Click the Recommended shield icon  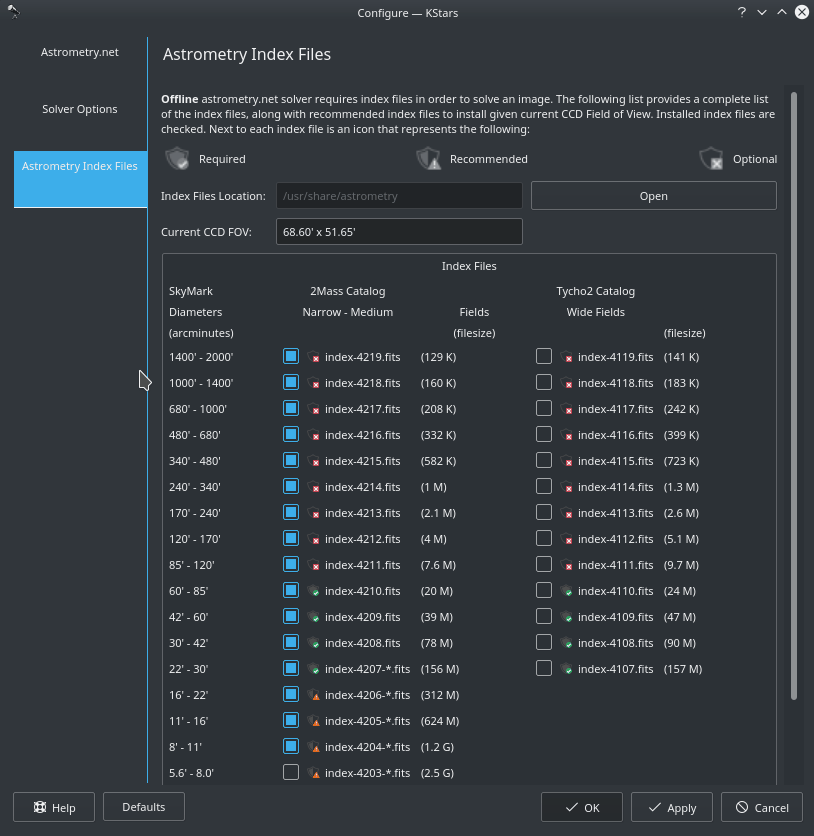428,158
